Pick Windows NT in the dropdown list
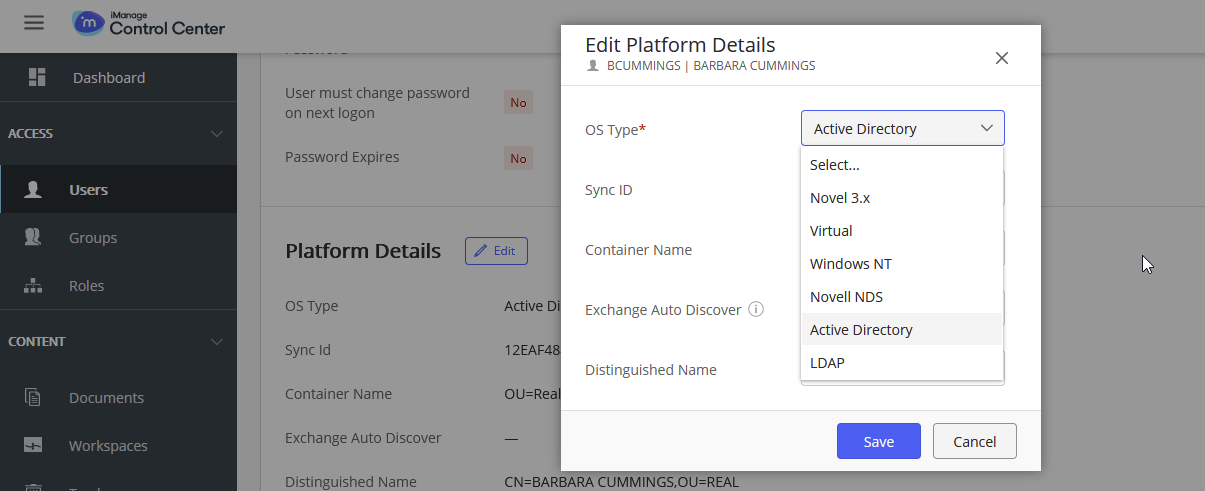This screenshot has width=1205, height=491. coord(850,264)
